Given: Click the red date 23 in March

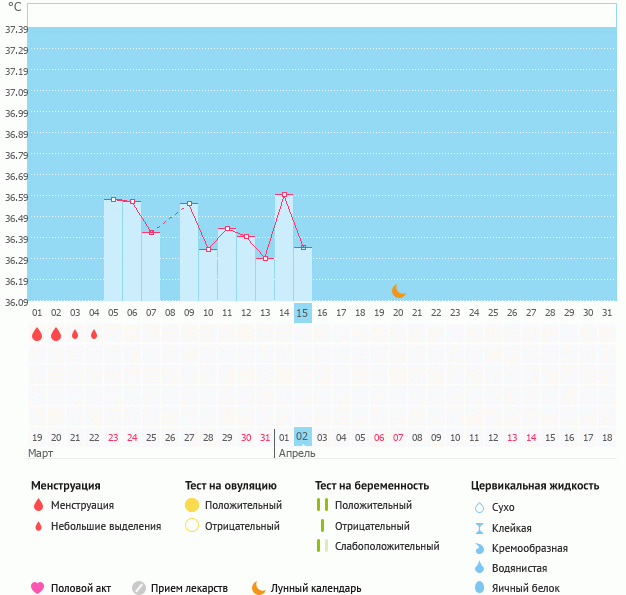Looking at the screenshot, I should pyautogui.click(x=113, y=438).
